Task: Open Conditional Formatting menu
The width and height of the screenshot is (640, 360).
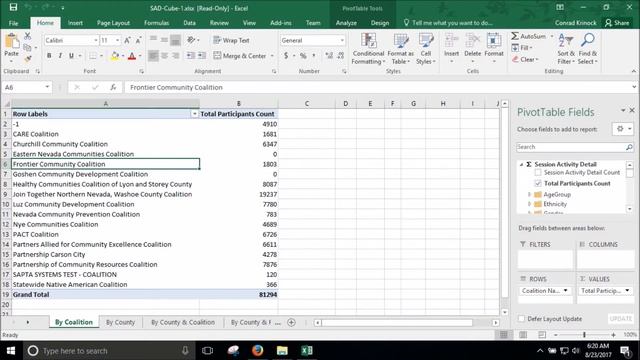Action: pos(368,49)
